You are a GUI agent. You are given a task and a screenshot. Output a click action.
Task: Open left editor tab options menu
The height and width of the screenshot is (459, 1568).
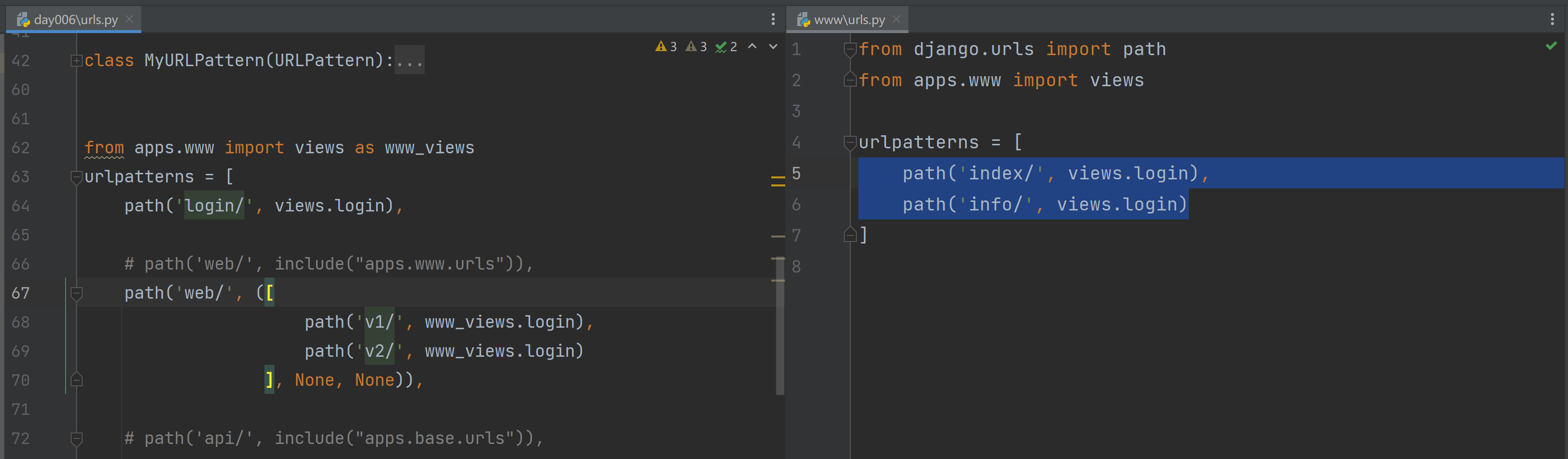773,20
